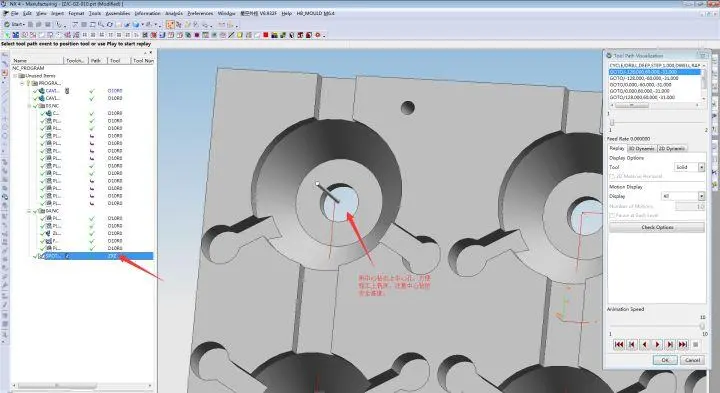This screenshot has width=720, height=393.
Task: Click the red square toolbar icon
Action: click(266, 35)
